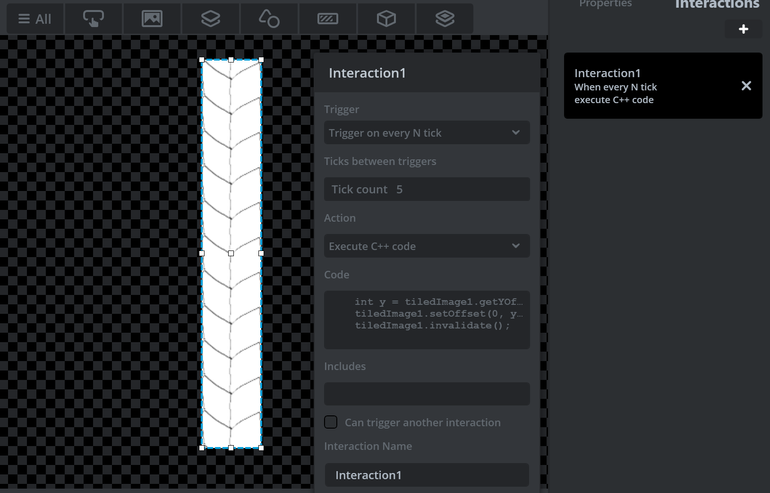Select the Buttons widget category icon
Image resolution: width=770 pixels, height=493 pixels.
[x=93, y=19]
